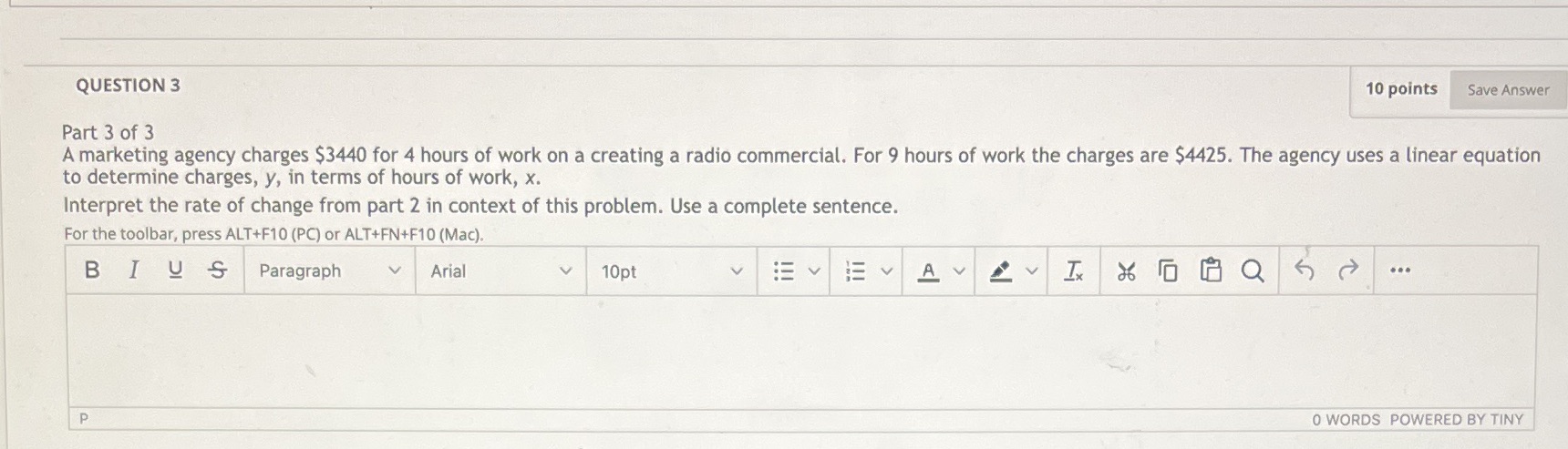Open the Paragraph format dropdown

click(x=329, y=270)
